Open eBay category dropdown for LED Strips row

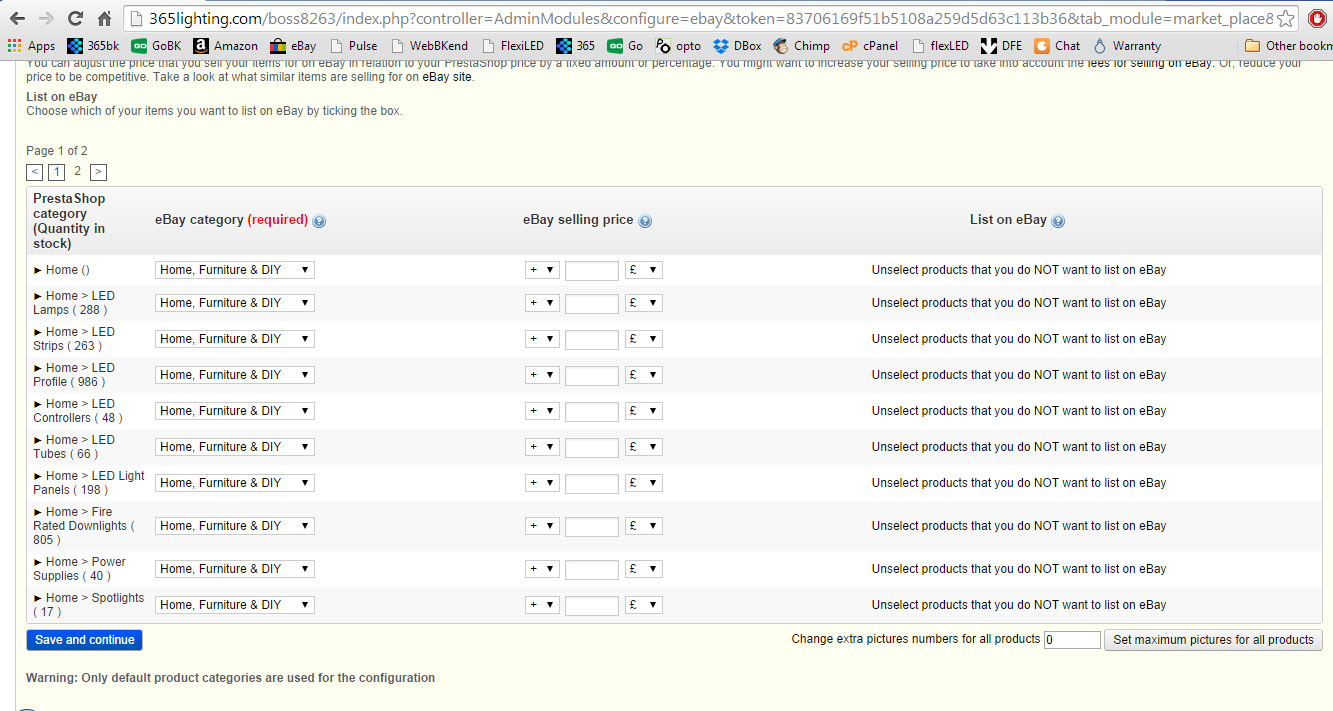(235, 339)
